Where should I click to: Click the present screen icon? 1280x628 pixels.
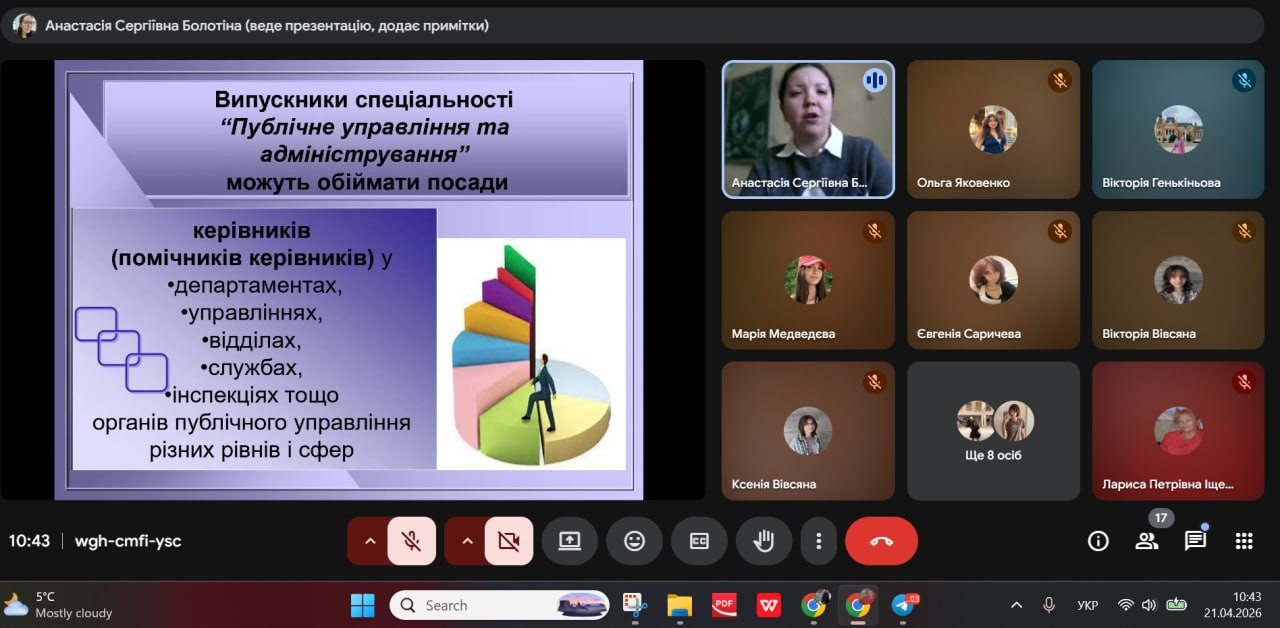click(x=569, y=541)
